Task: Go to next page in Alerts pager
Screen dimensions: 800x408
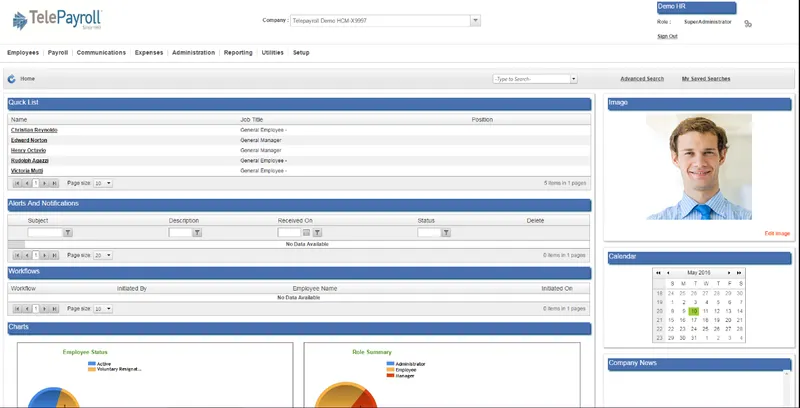Action: point(45,255)
